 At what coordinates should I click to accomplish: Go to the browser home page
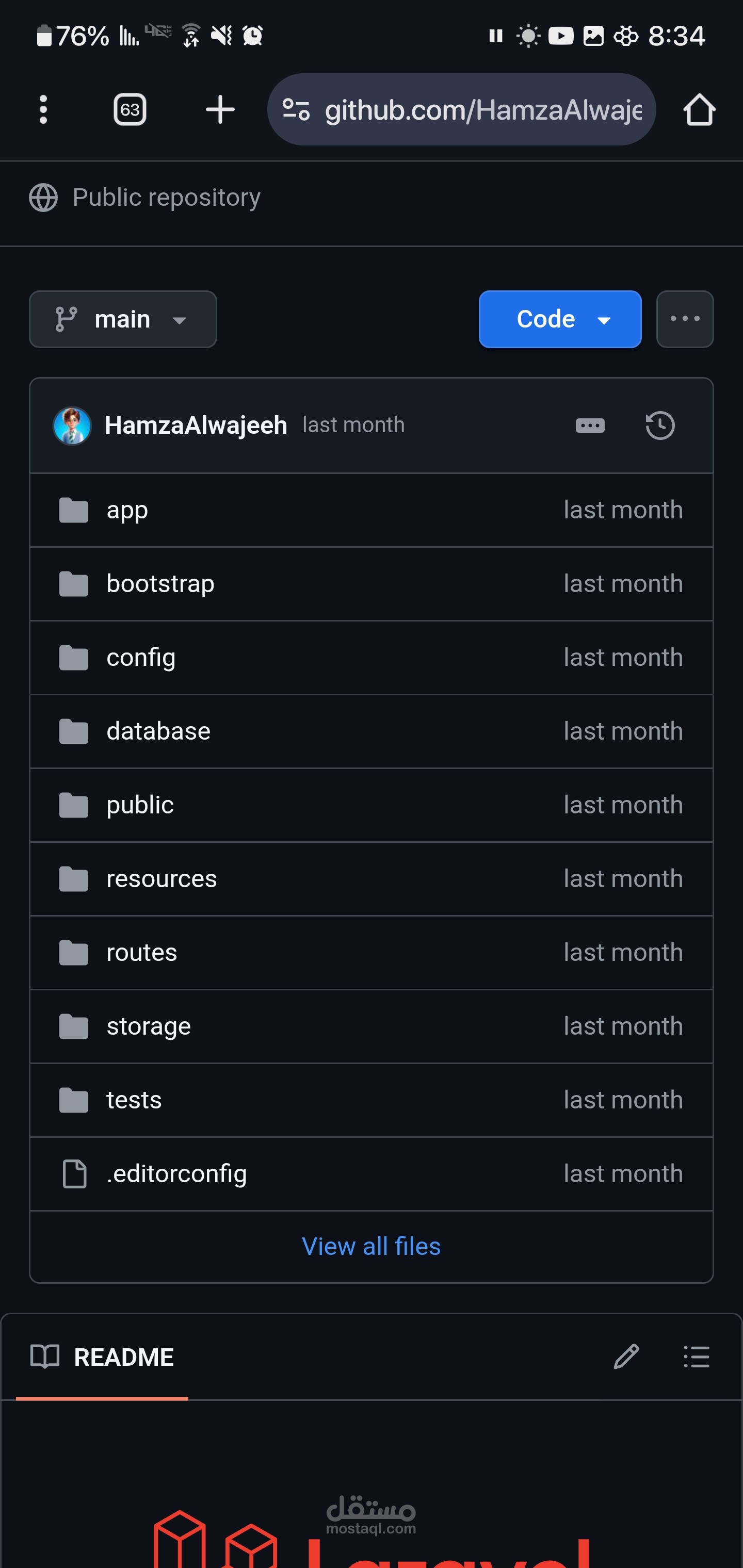tap(699, 109)
